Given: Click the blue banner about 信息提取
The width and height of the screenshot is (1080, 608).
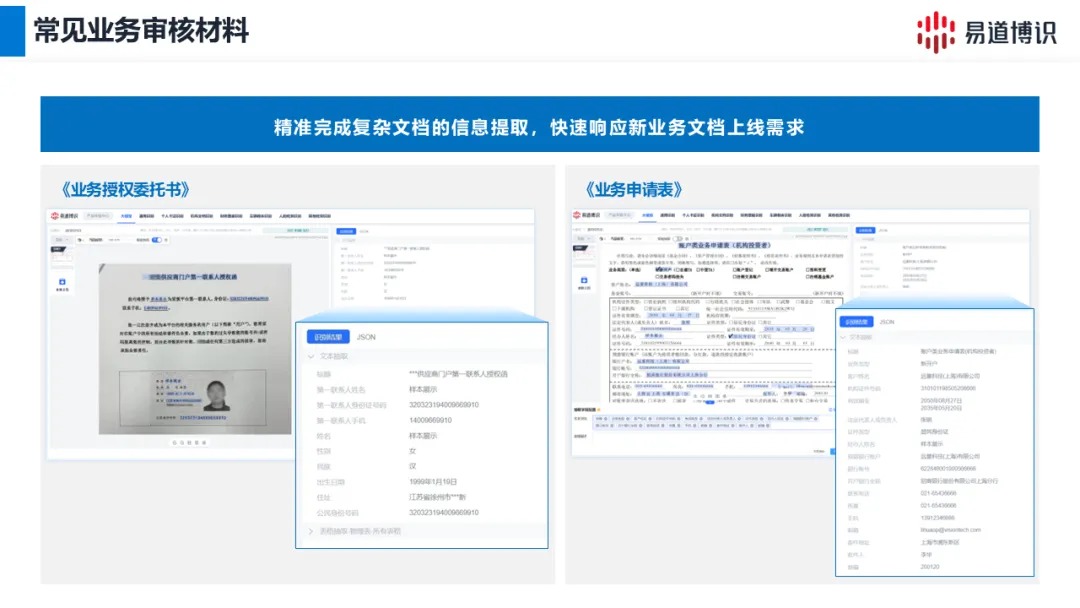Looking at the screenshot, I should pyautogui.click(x=539, y=126).
